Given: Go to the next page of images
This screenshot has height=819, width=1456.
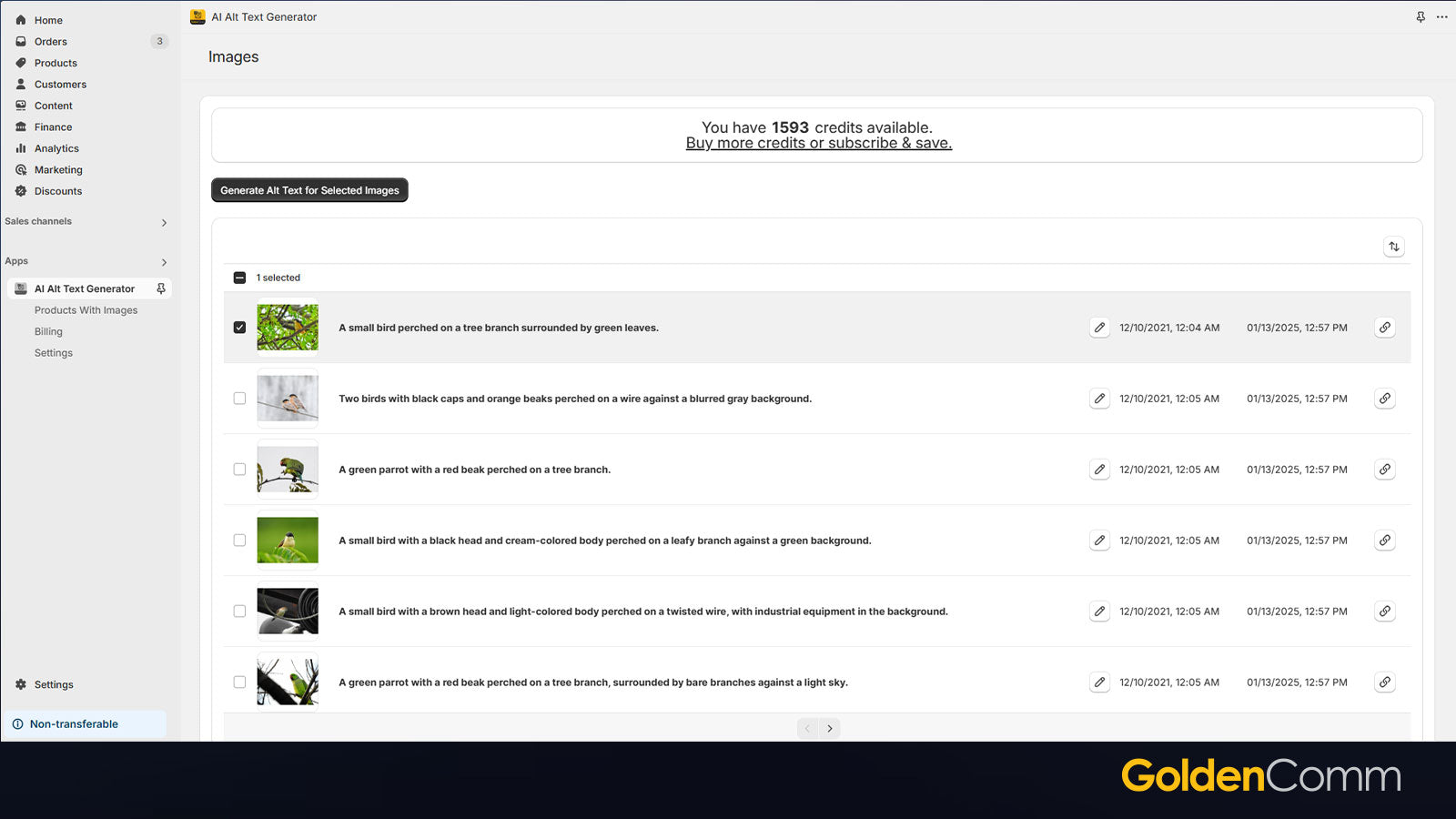Looking at the screenshot, I should coord(830,728).
